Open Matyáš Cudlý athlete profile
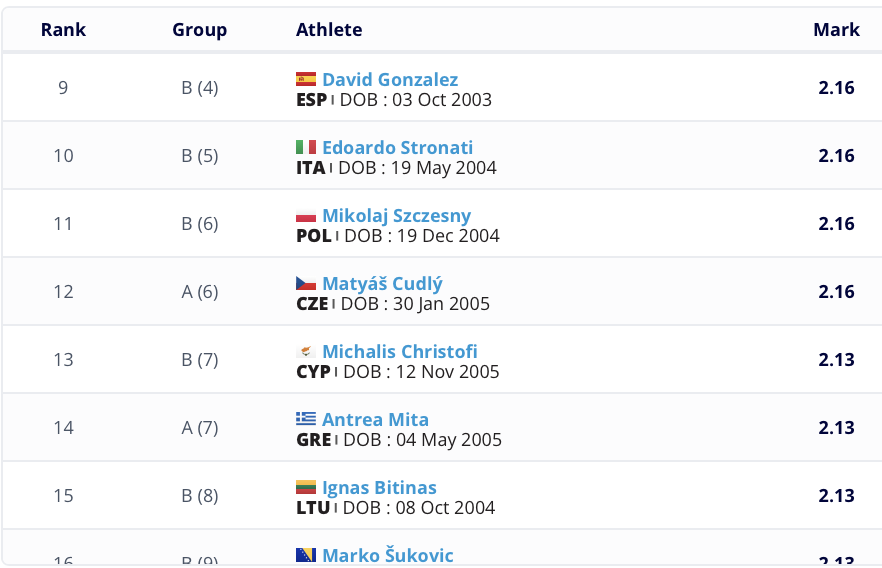882x568 pixels. click(x=382, y=283)
